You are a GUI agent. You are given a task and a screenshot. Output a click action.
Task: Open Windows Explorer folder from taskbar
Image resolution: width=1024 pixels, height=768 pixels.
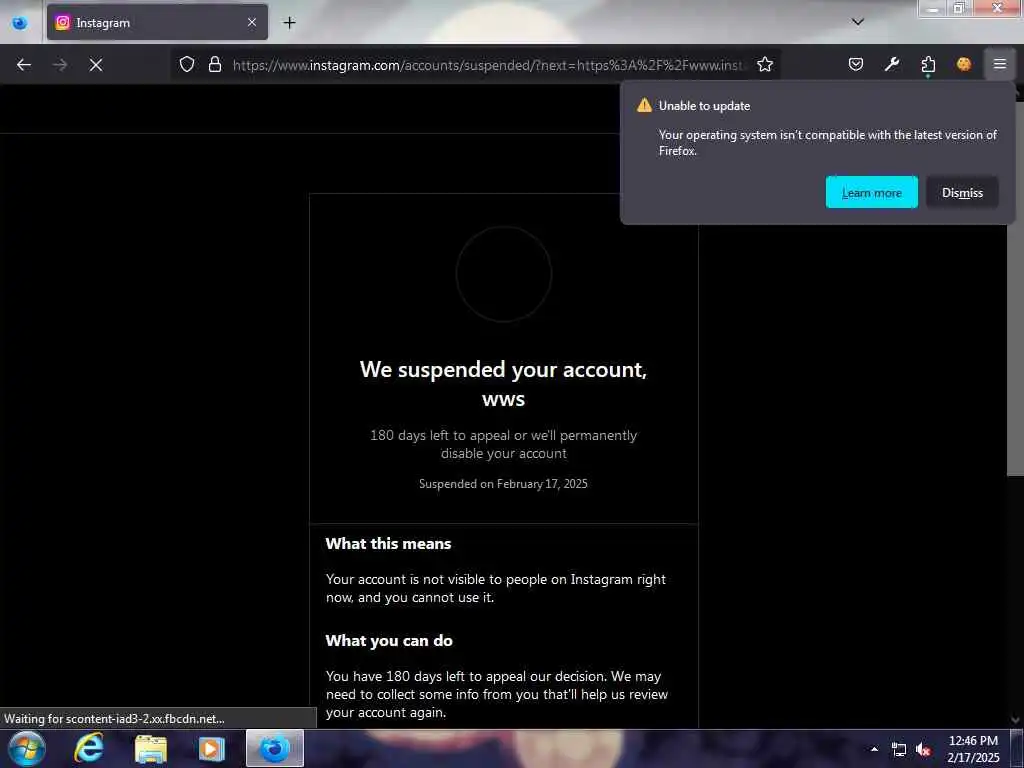(x=151, y=749)
